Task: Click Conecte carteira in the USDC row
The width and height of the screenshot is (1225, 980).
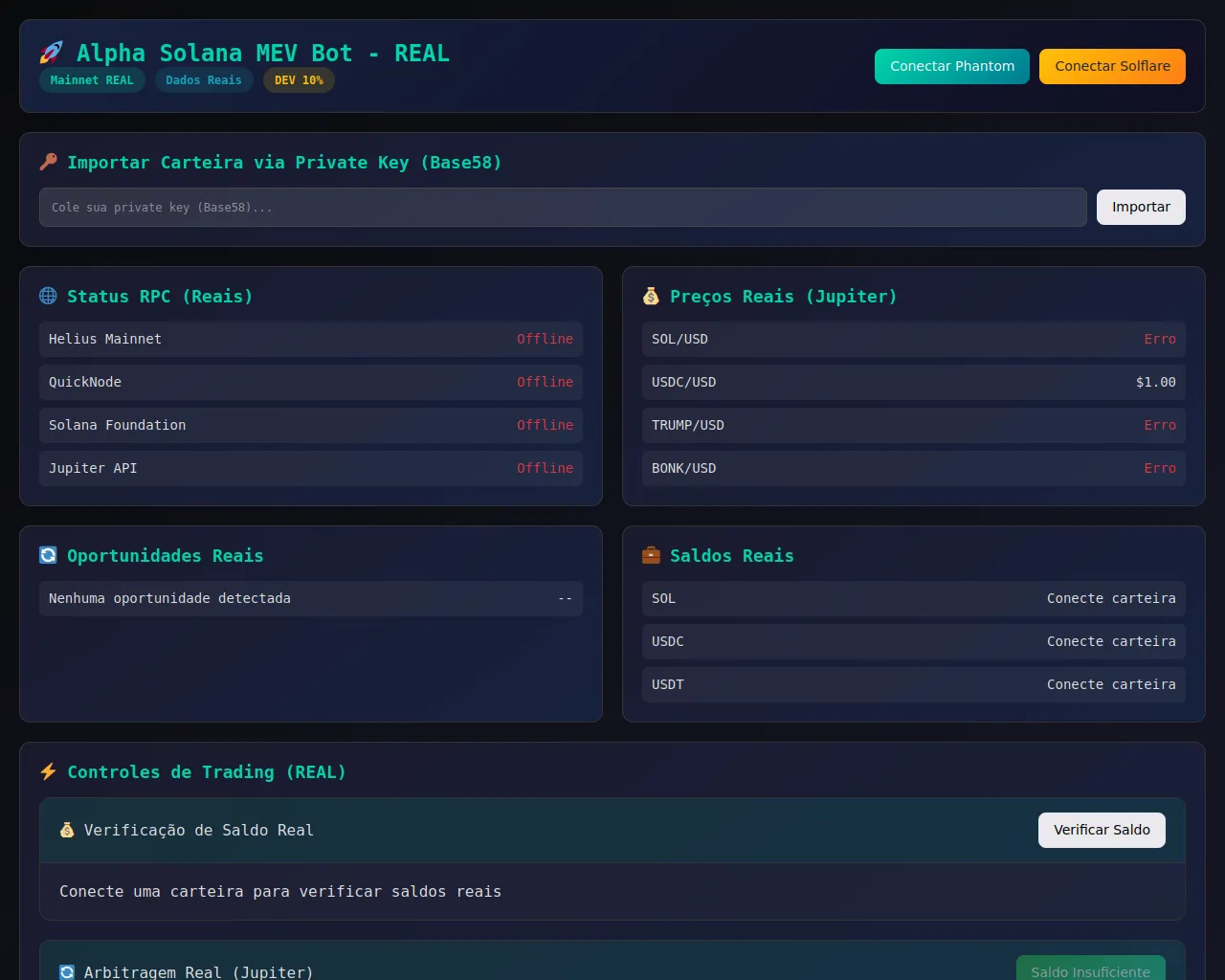Action: (x=1111, y=641)
